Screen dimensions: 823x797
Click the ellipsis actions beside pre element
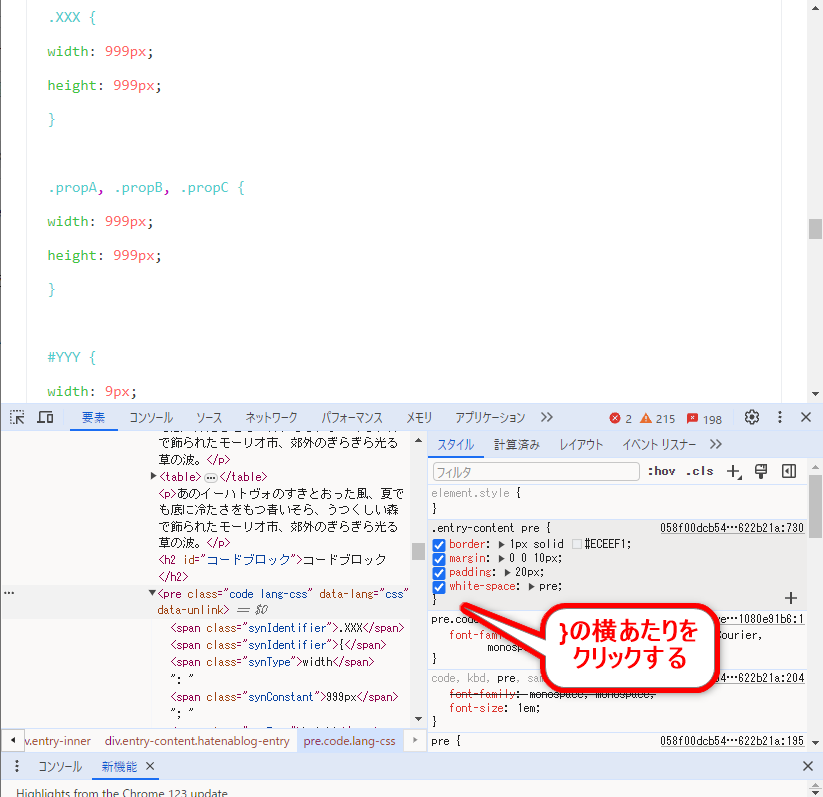tap(9, 593)
